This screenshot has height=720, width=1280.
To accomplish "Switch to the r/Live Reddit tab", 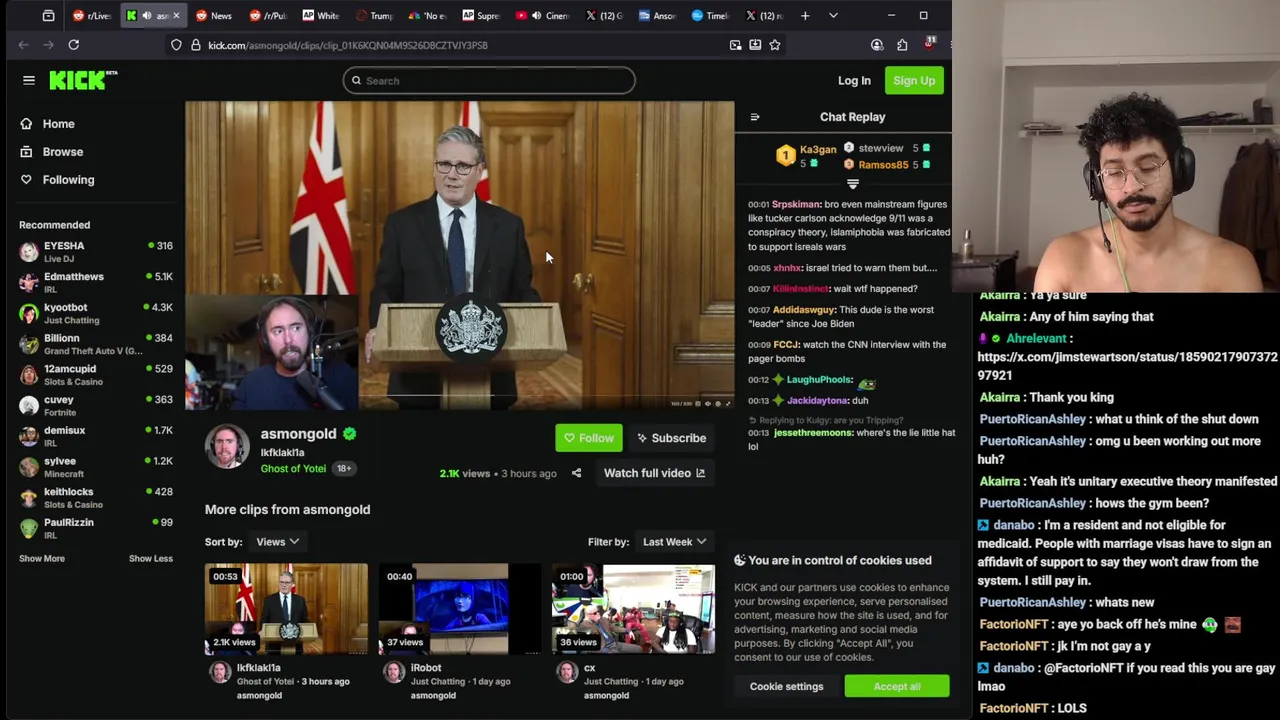I will pos(92,16).
